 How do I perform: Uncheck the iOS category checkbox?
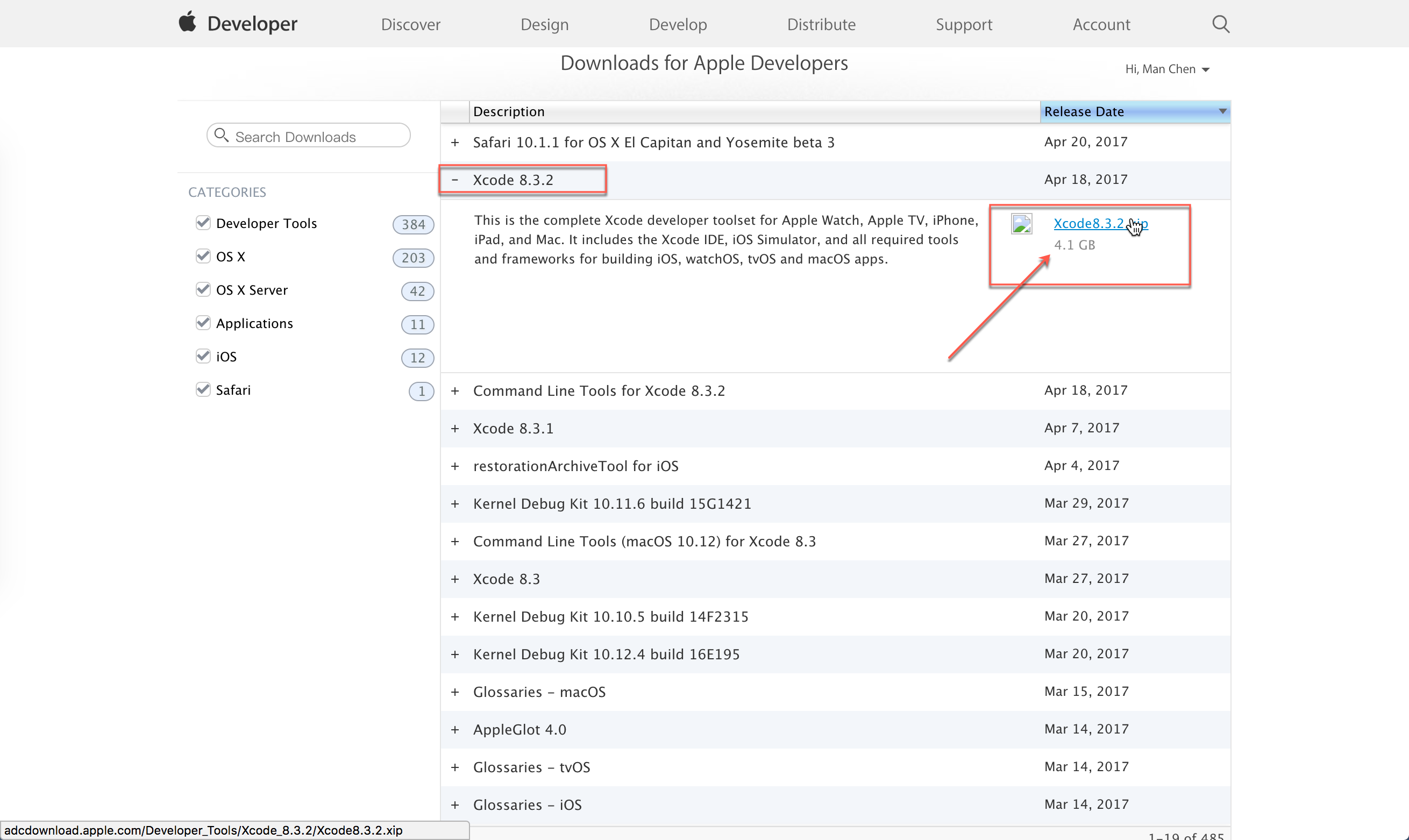pyautogui.click(x=203, y=356)
